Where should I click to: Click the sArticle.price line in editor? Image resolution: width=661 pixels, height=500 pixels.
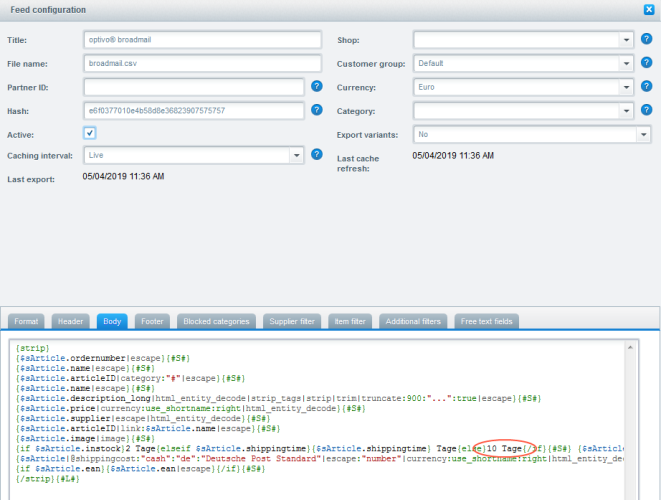point(191,409)
